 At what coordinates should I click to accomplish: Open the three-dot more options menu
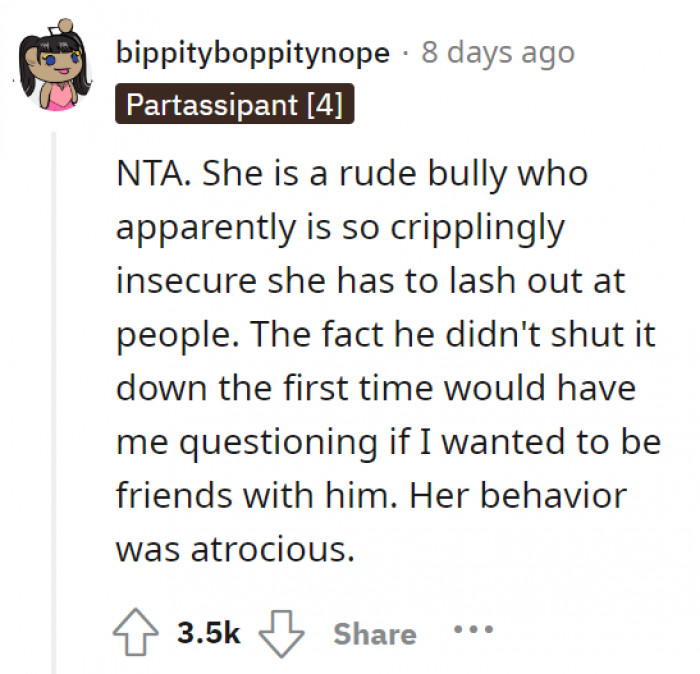472,632
